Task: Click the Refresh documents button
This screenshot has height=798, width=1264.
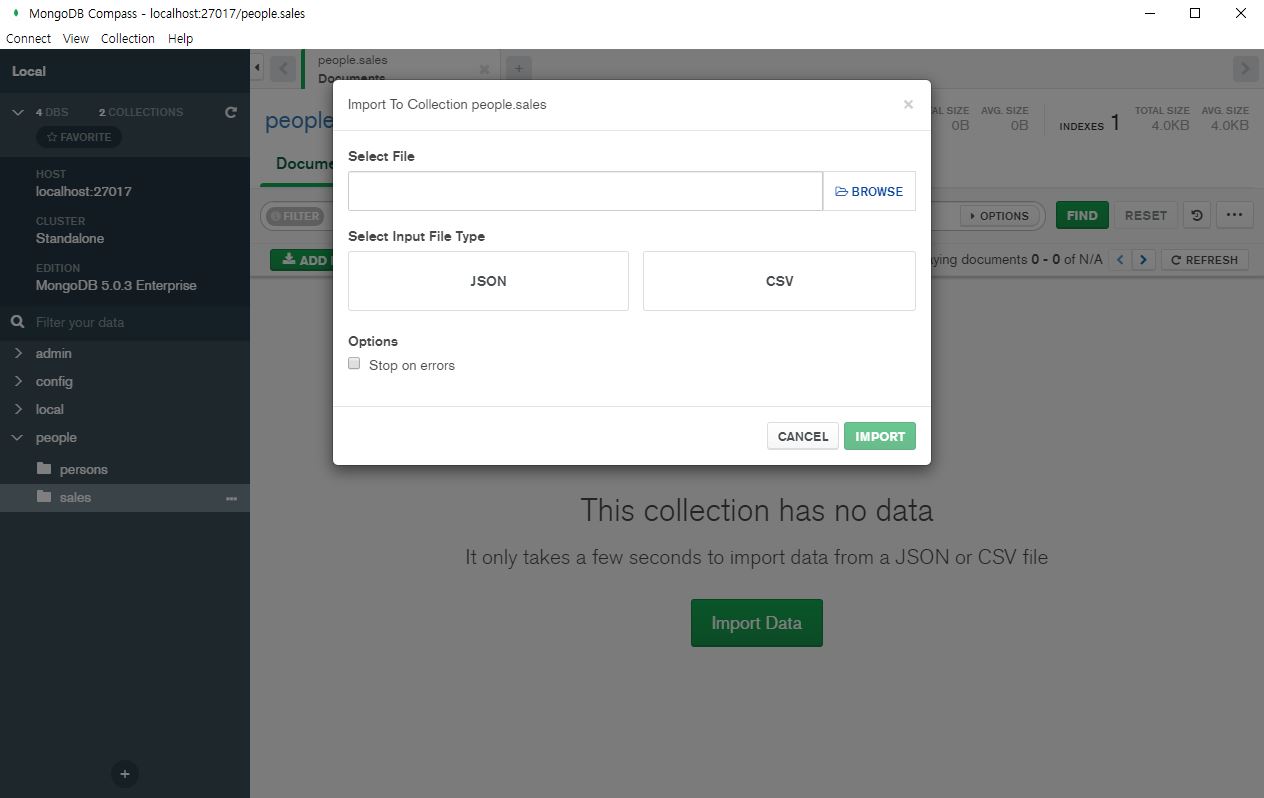Action: tap(1205, 260)
